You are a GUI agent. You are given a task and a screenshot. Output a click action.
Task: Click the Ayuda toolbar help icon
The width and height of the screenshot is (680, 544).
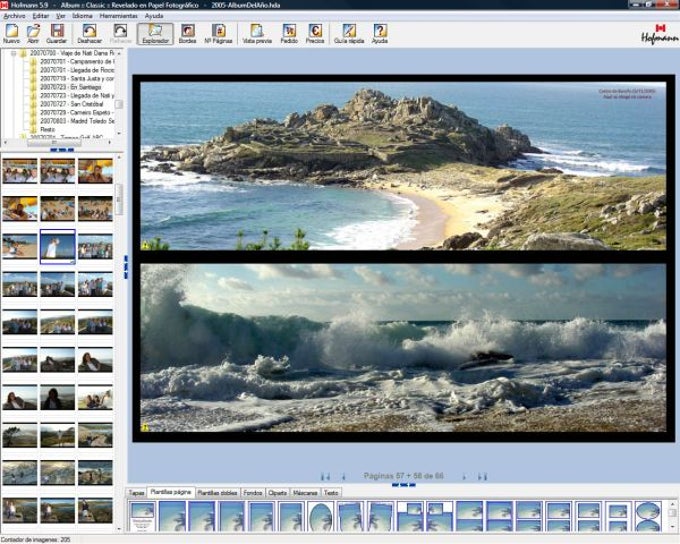(379, 33)
